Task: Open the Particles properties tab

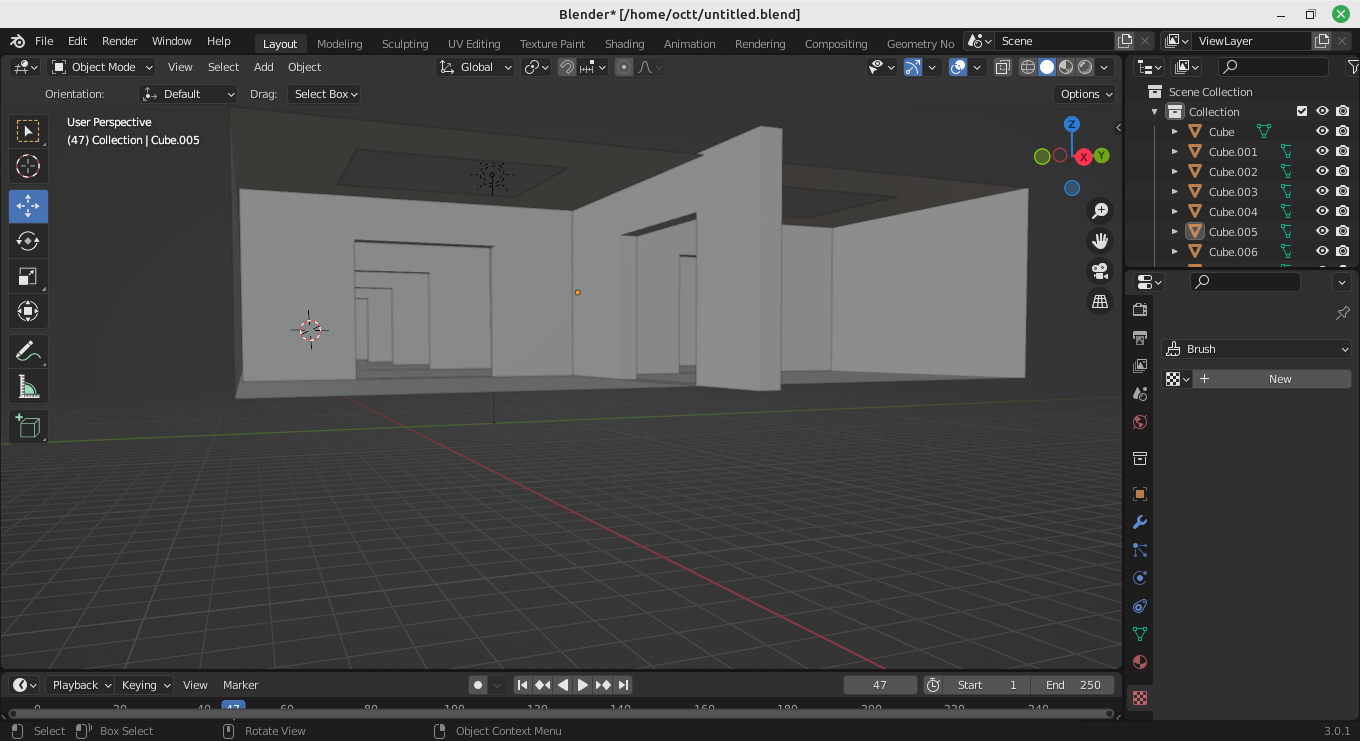Action: [1139, 550]
